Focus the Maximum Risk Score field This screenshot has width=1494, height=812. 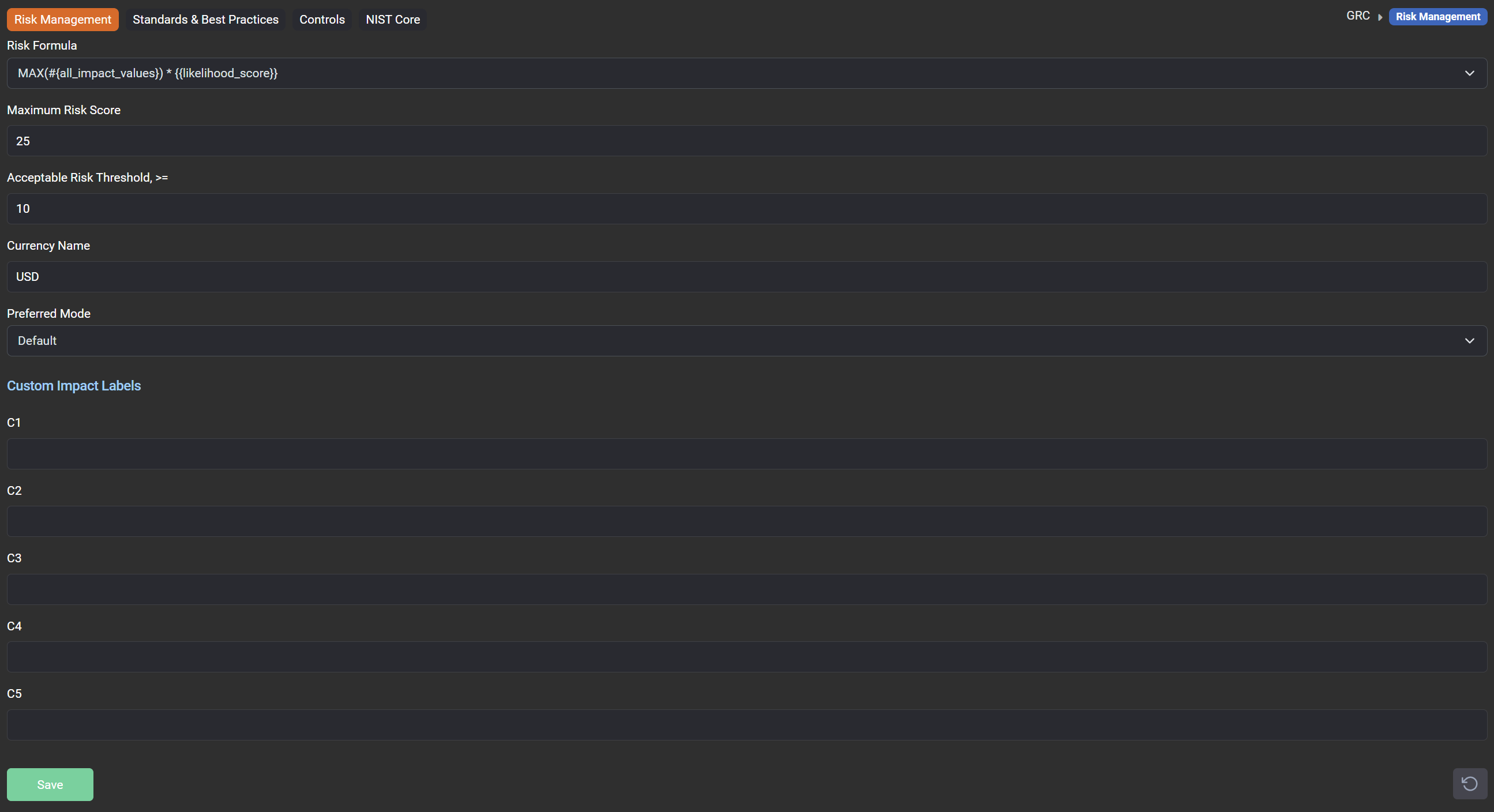point(746,141)
